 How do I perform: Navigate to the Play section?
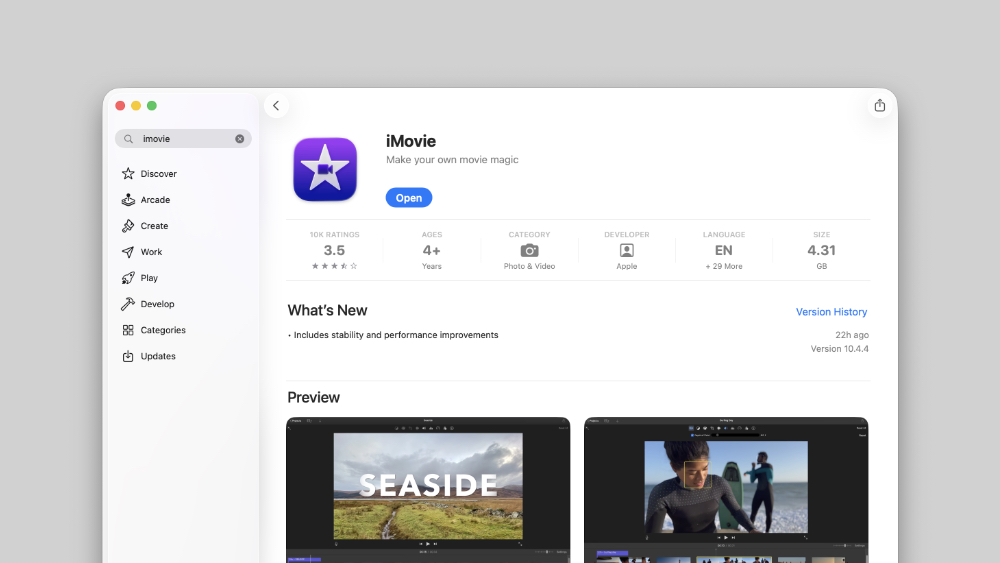click(149, 278)
